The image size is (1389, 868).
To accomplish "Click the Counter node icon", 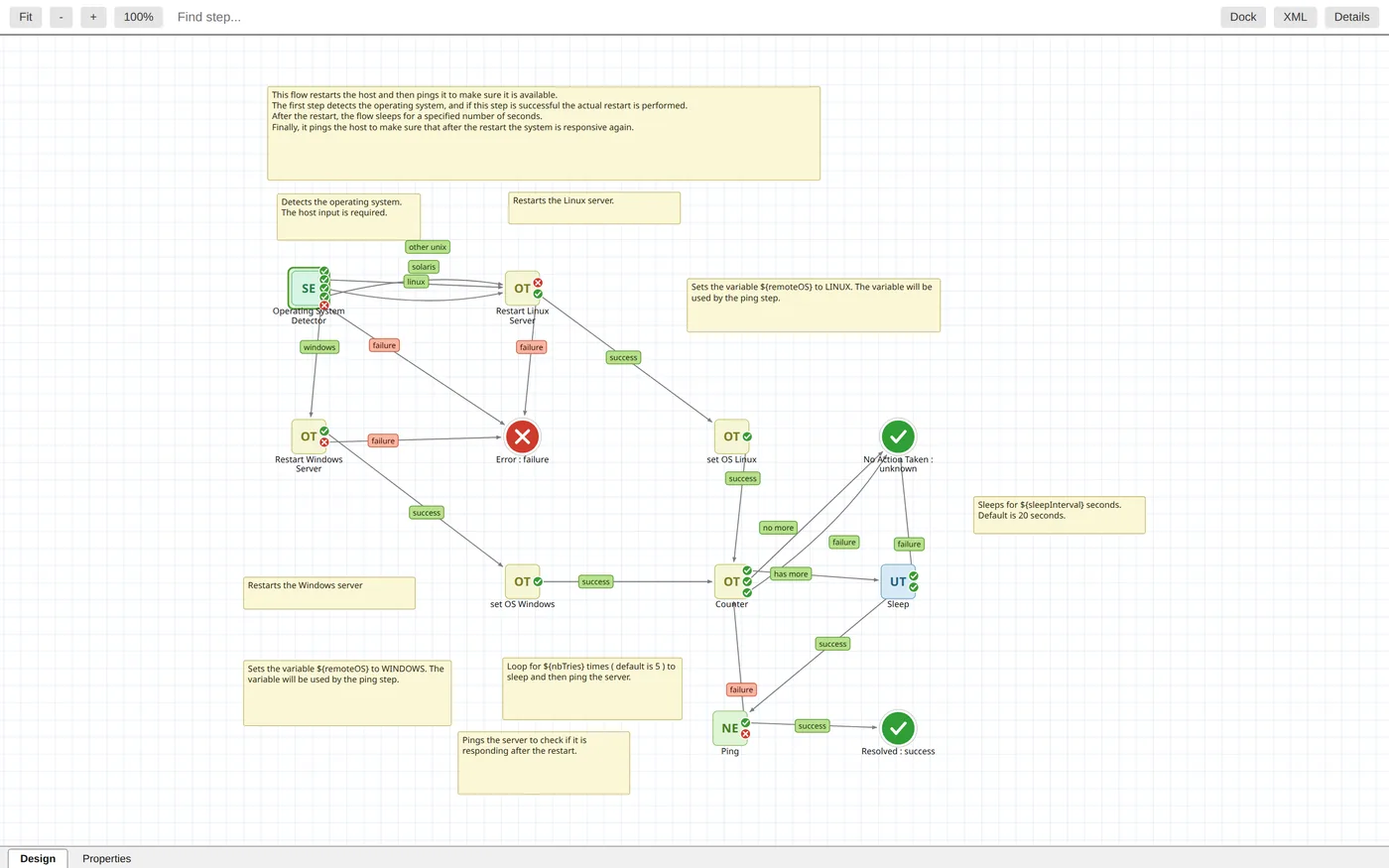I will (731, 581).
